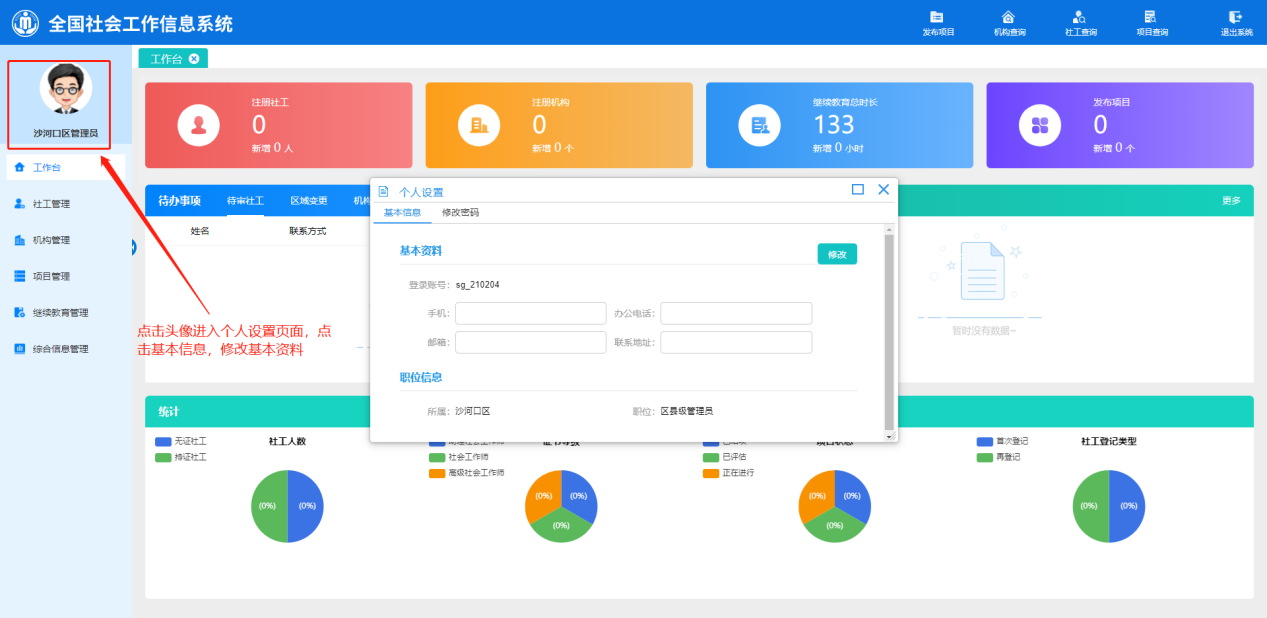Screen dimensions: 1267x618
Task: Open 社工查询 search icon
Action: pyautogui.click(x=1080, y=17)
